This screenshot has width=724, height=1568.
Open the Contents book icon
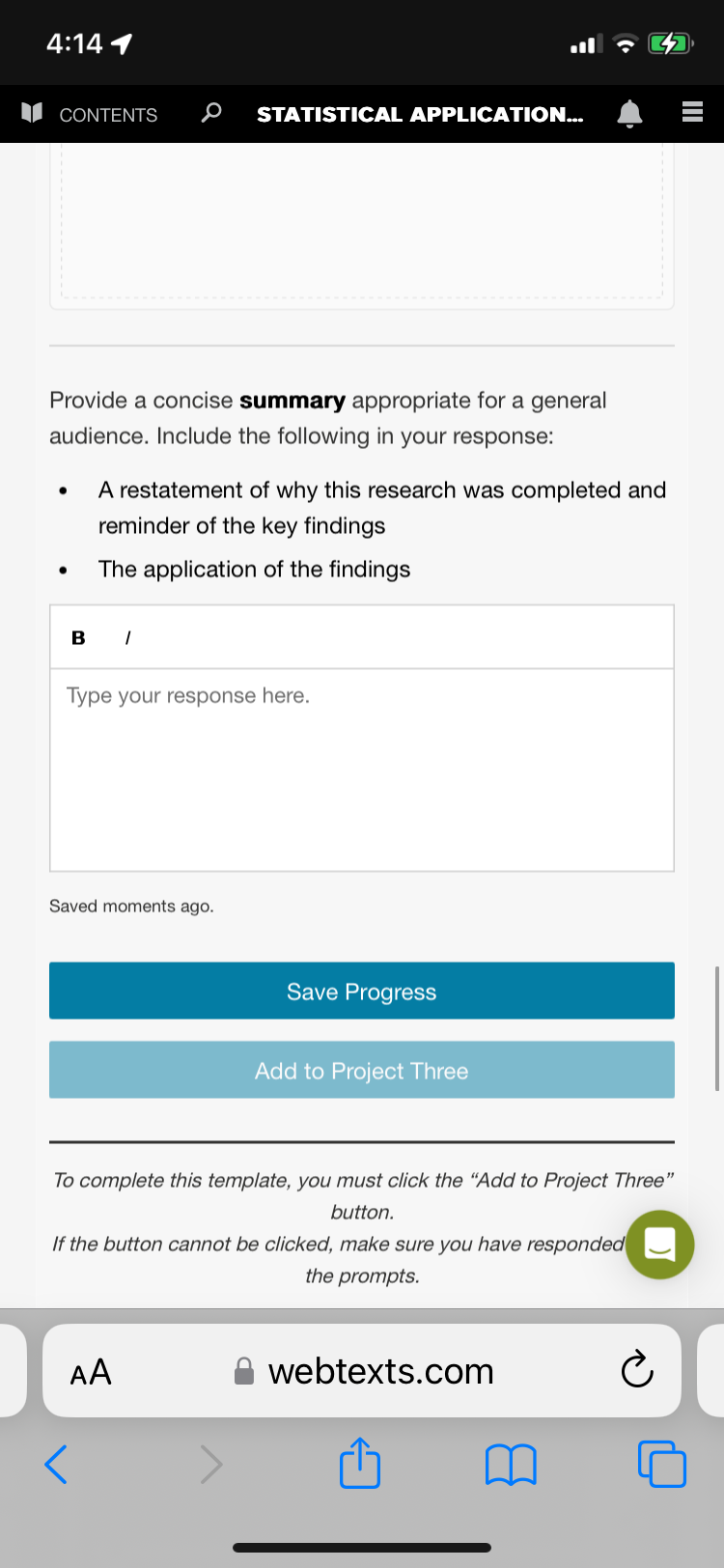pyautogui.click(x=33, y=113)
